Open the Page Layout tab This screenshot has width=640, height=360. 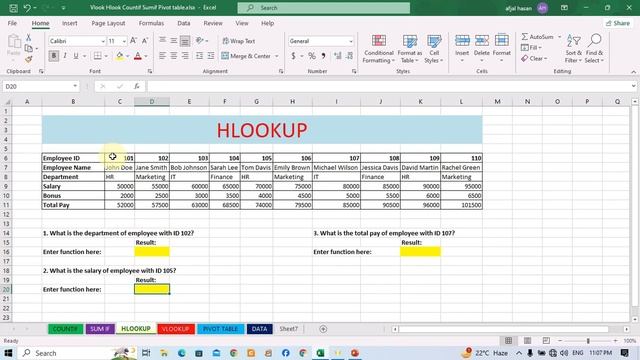click(108, 23)
